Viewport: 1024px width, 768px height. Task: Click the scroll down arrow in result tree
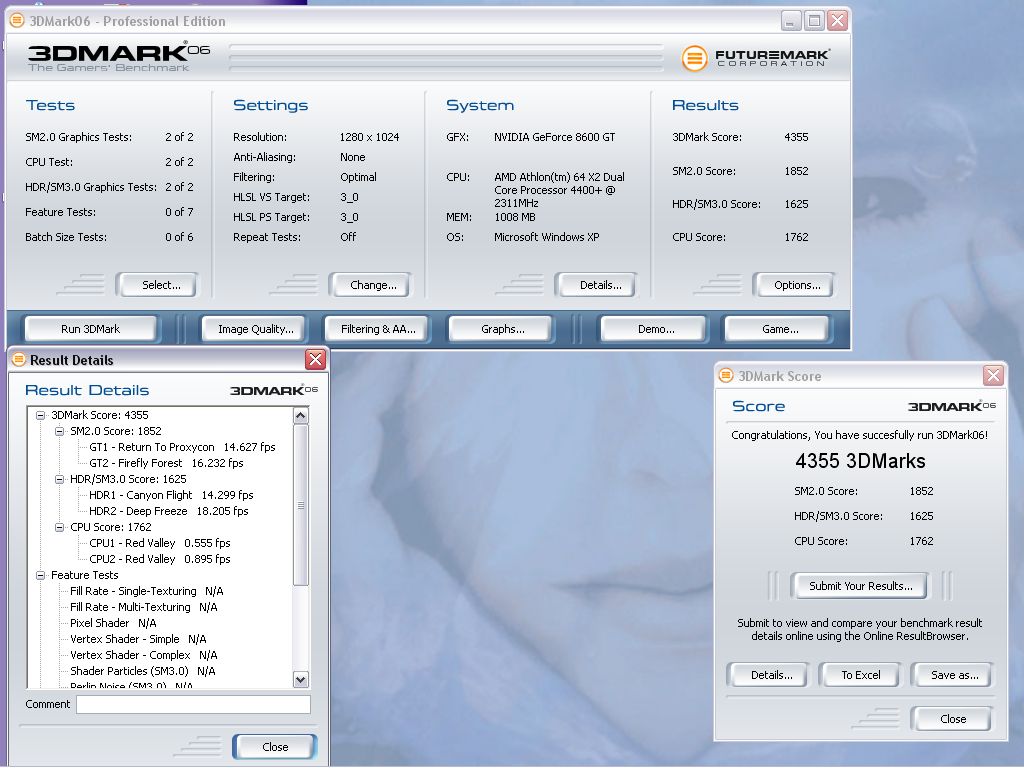(x=300, y=679)
